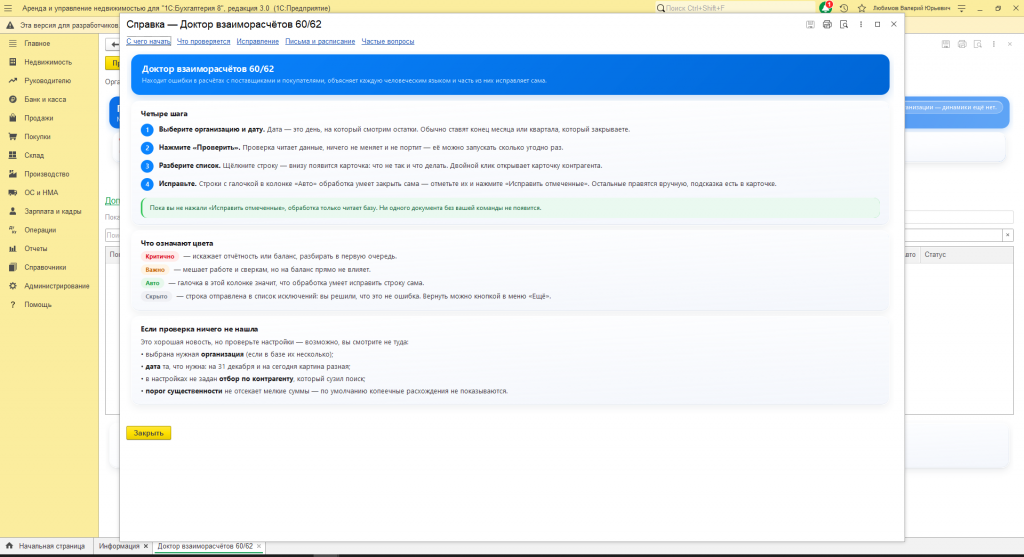Open three-dot menu in Справка window

(x=861, y=24)
